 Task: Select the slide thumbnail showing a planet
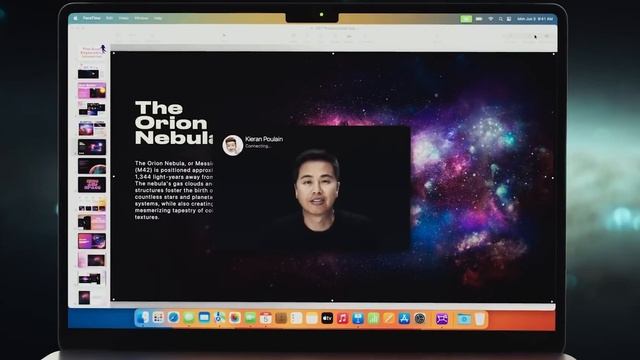point(92,166)
